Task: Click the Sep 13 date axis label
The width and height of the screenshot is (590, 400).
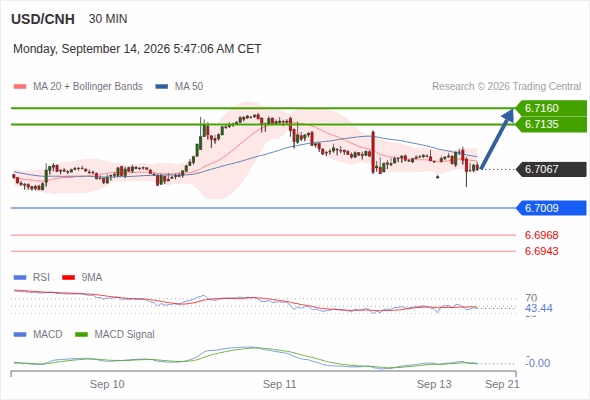Action: click(x=434, y=384)
